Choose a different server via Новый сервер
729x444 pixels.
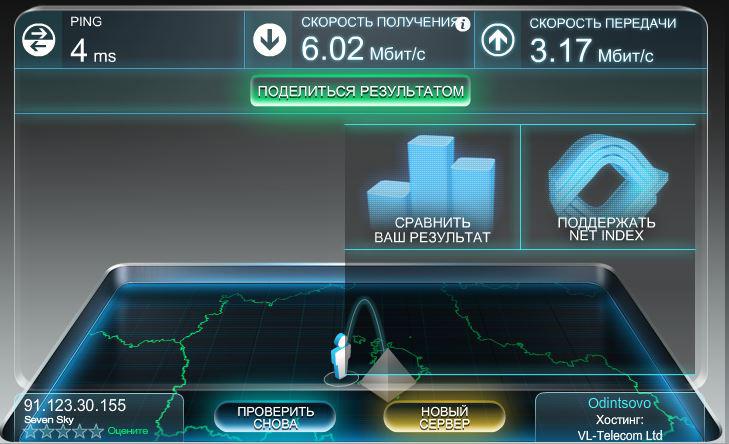point(444,417)
